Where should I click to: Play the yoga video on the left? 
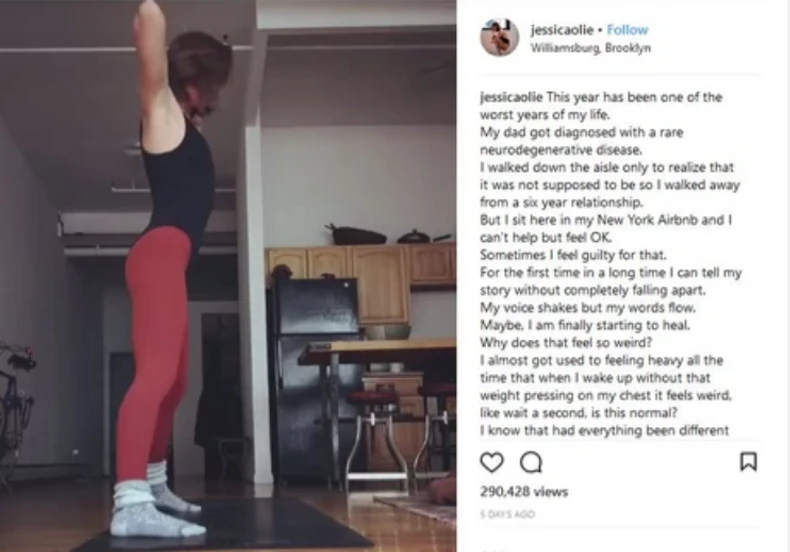pyautogui.click(x=228, y=276)
